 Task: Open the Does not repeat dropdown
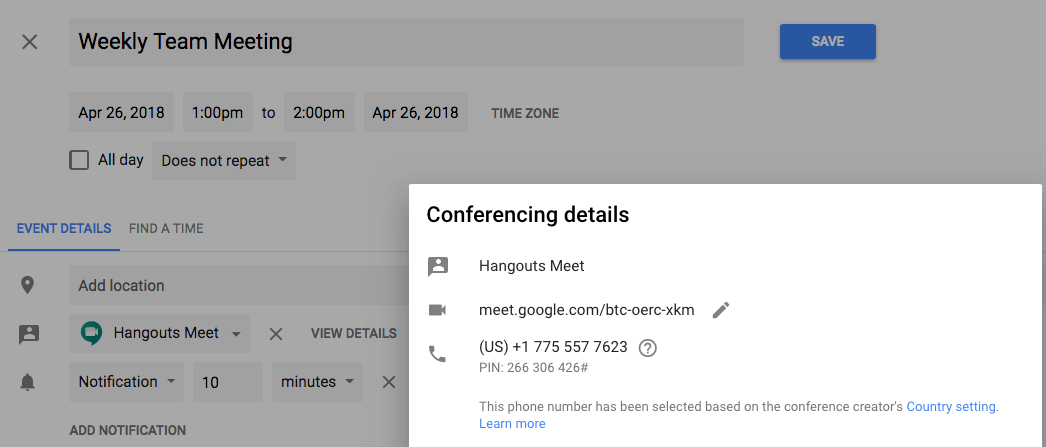point(223,161)
